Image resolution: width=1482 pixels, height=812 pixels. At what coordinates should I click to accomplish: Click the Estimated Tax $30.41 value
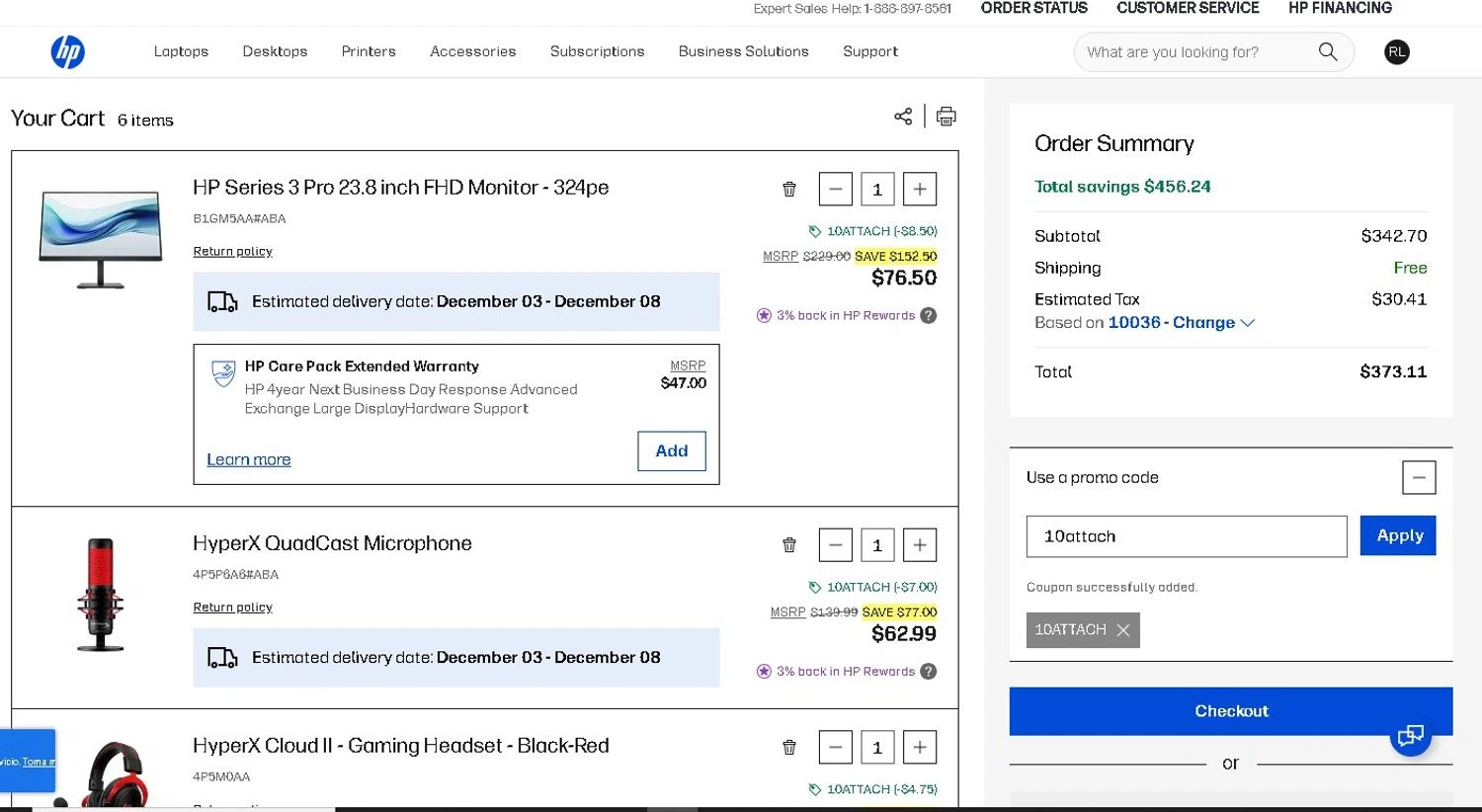(1399, 299)
